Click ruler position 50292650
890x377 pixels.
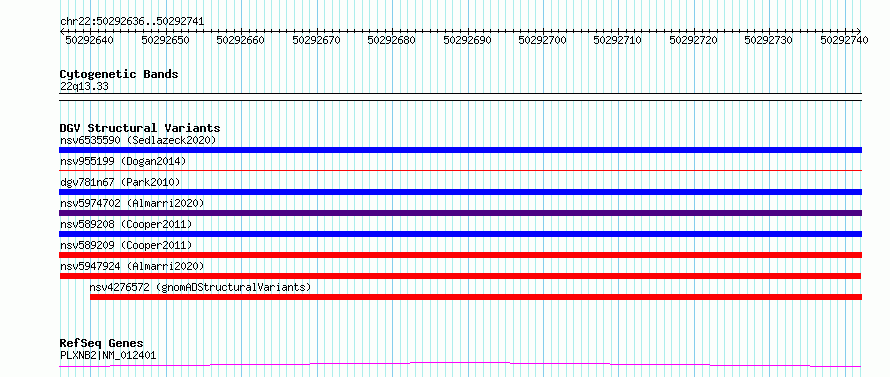coord(165,40)
